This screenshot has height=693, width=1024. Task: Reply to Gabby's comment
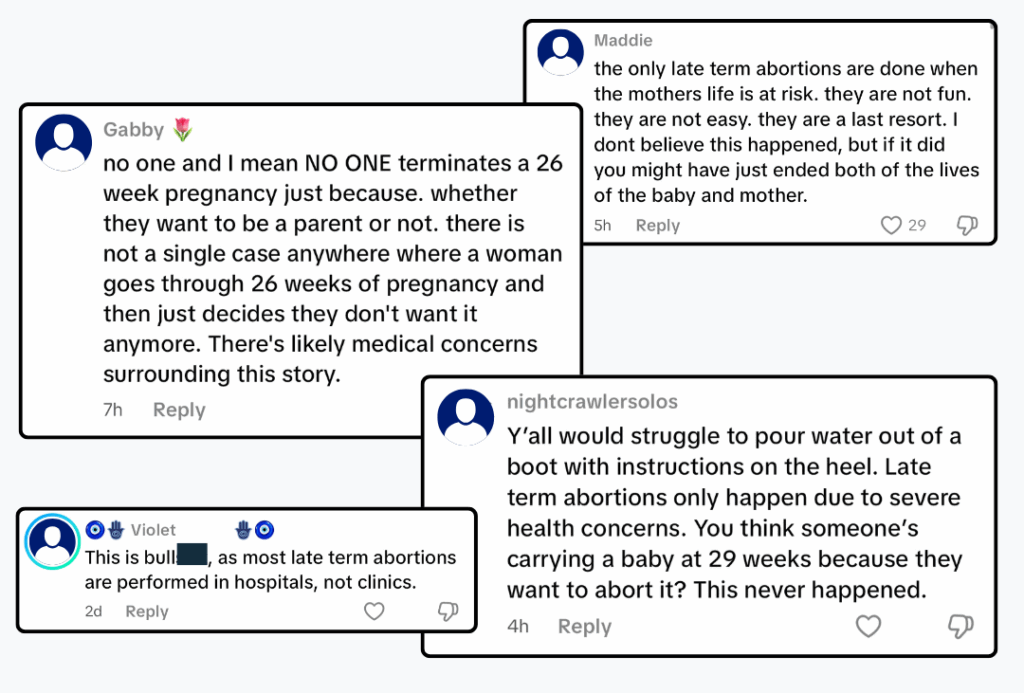pyautogui.click(x=179, y=410)
